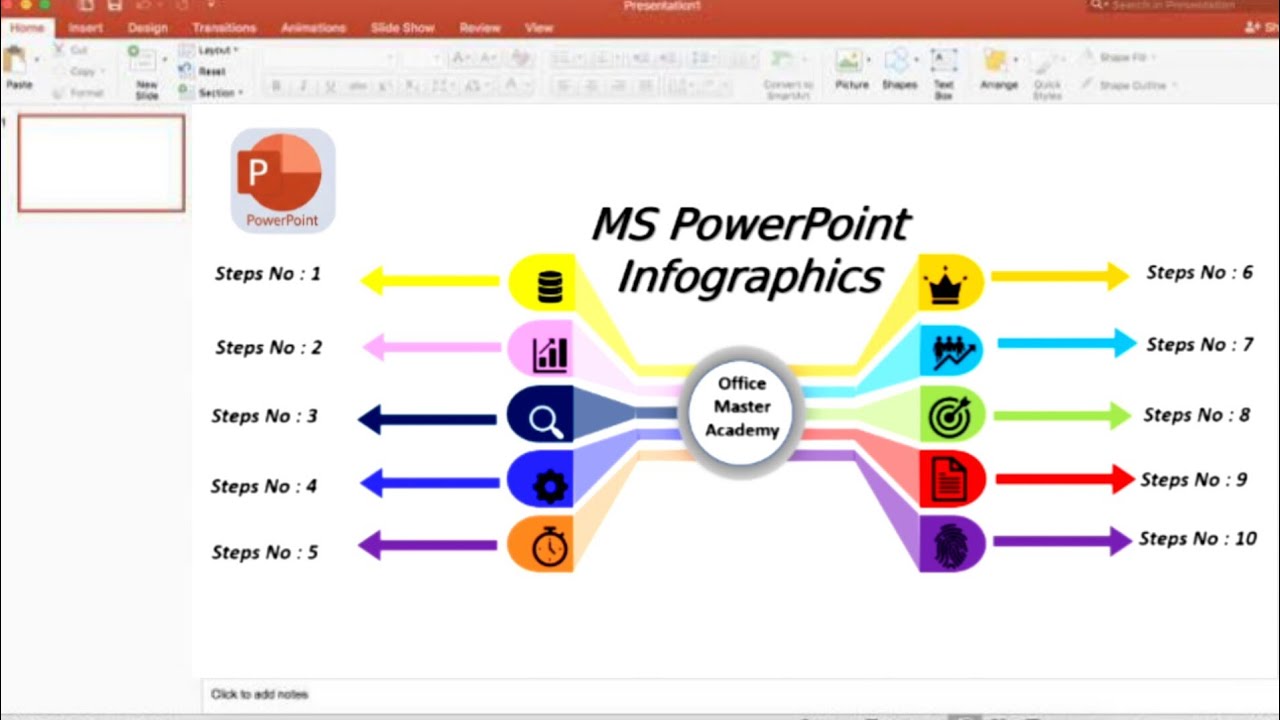The width and height of the screenshot is (1280, 720).
Task: Click the Format painter brush
Action: click(x=59, y=93)
